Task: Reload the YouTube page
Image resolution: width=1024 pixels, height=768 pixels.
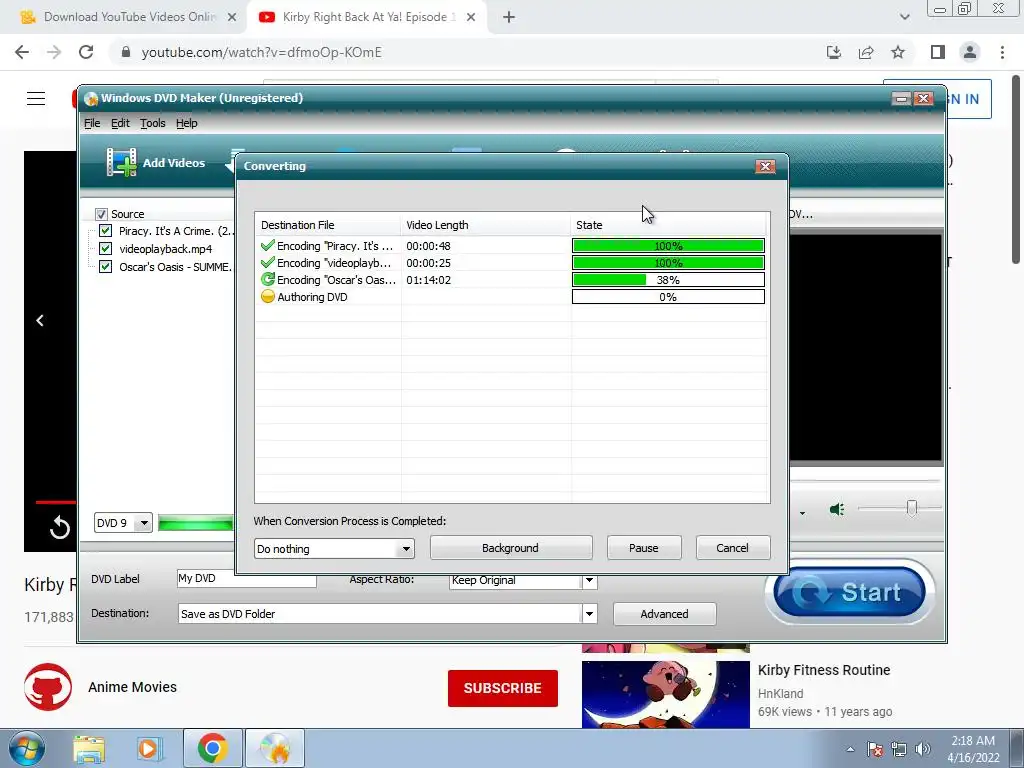Action: (86, 52)
